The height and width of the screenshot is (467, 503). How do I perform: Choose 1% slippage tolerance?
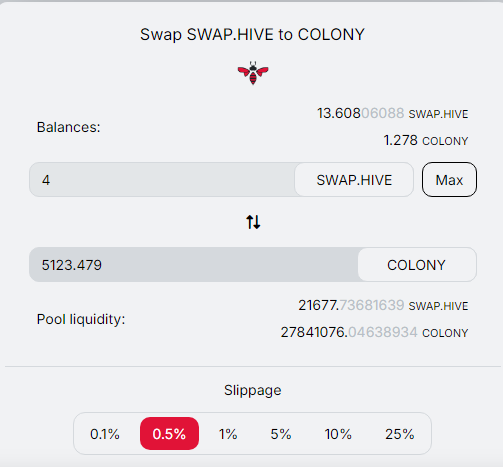[228, 434]
